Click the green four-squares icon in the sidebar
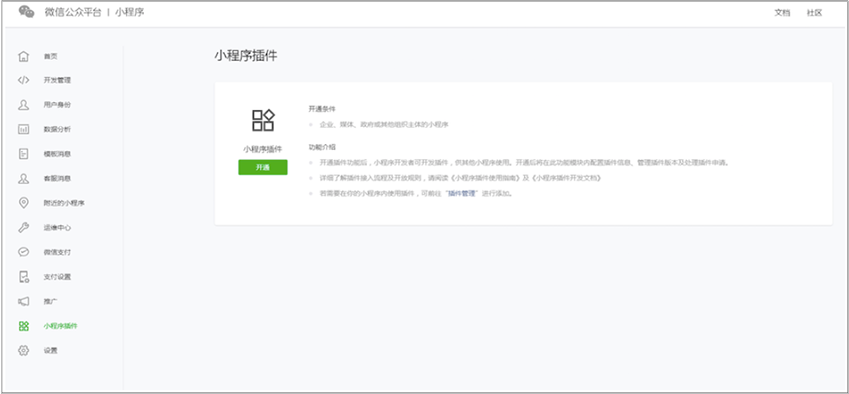Viewport: 849px width, 394px height. tap(23, 326)
